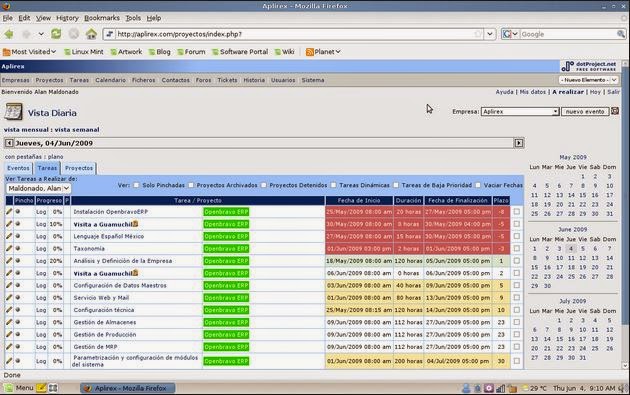630x395 pixels.
Task: Switch to the Eventos tab
Action: click(18, 168)
